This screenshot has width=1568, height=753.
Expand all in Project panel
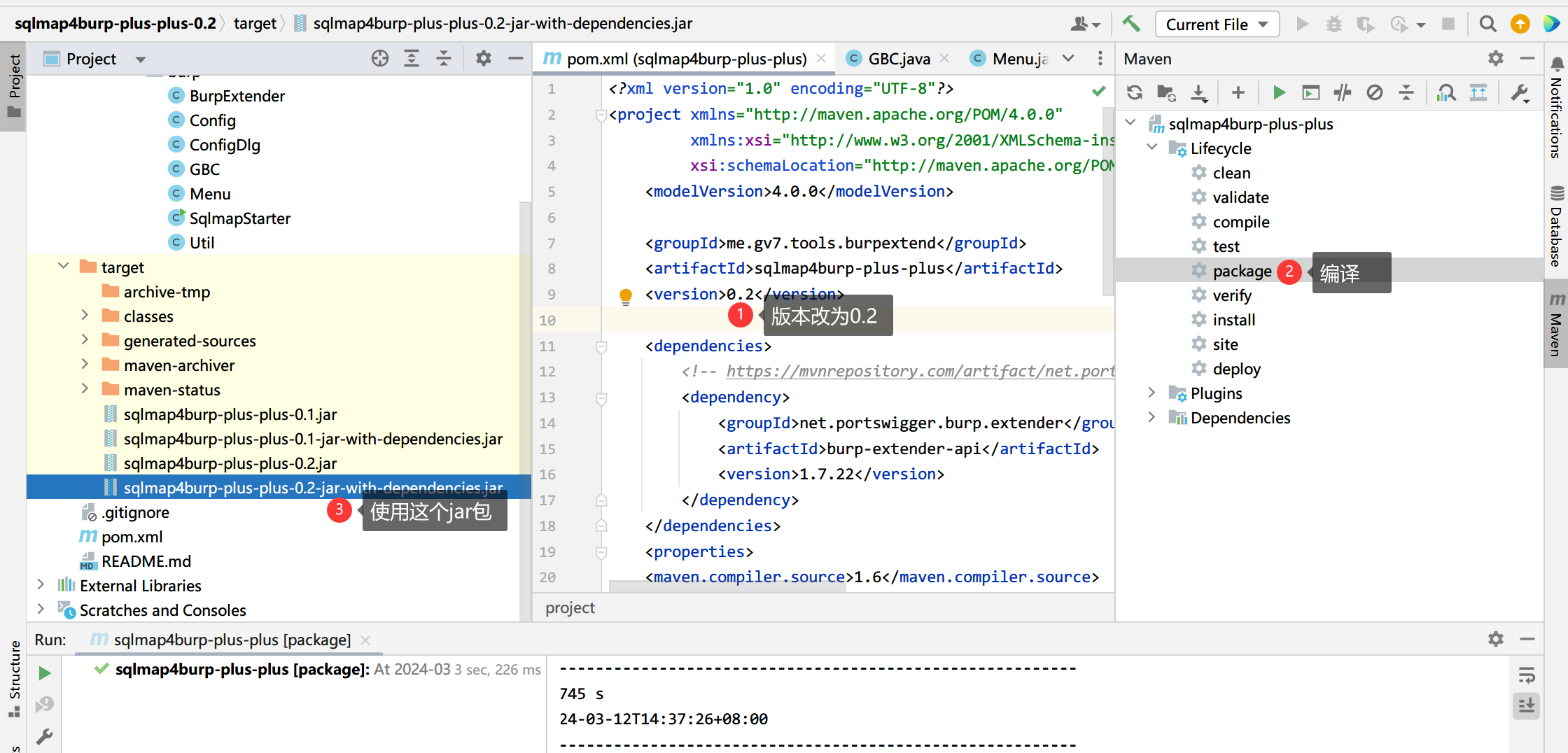click(412, 59)
